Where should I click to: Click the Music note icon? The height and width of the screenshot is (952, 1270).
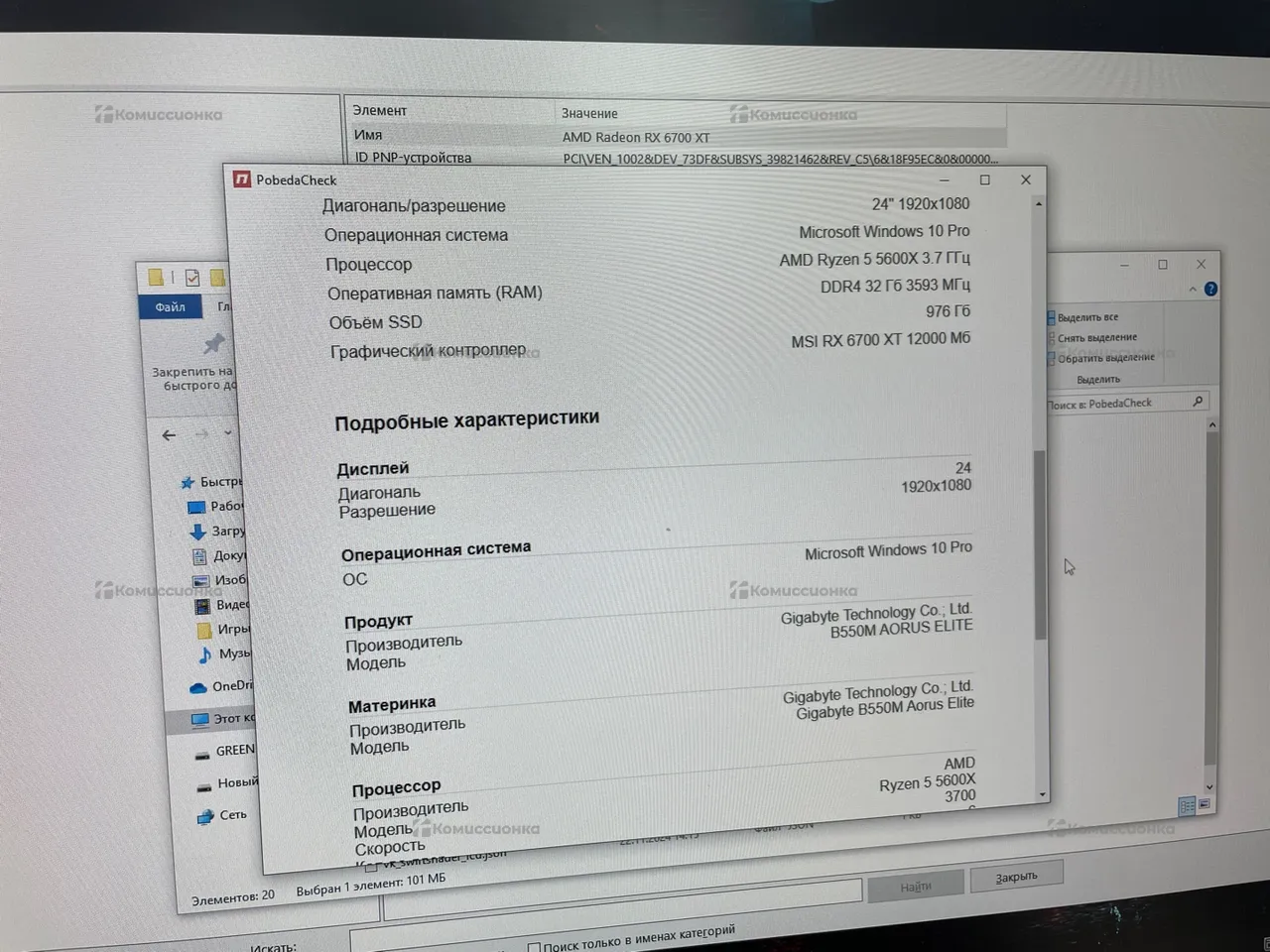205,654
